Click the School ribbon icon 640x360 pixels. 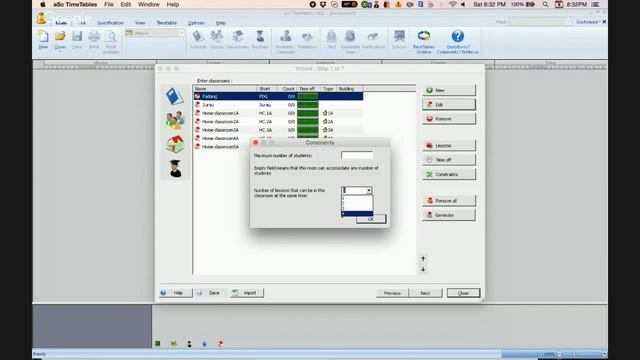point(399,39)
